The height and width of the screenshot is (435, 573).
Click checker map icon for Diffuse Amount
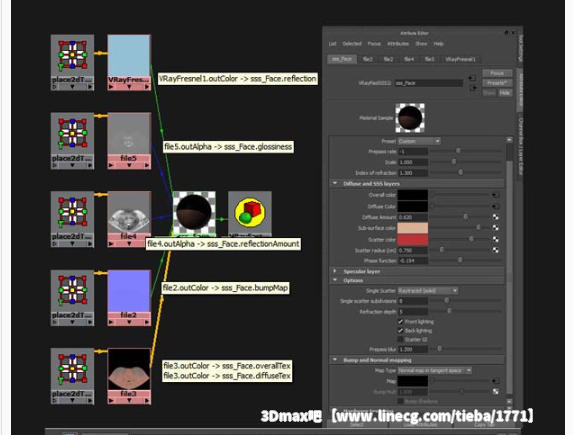coord(495,217)
